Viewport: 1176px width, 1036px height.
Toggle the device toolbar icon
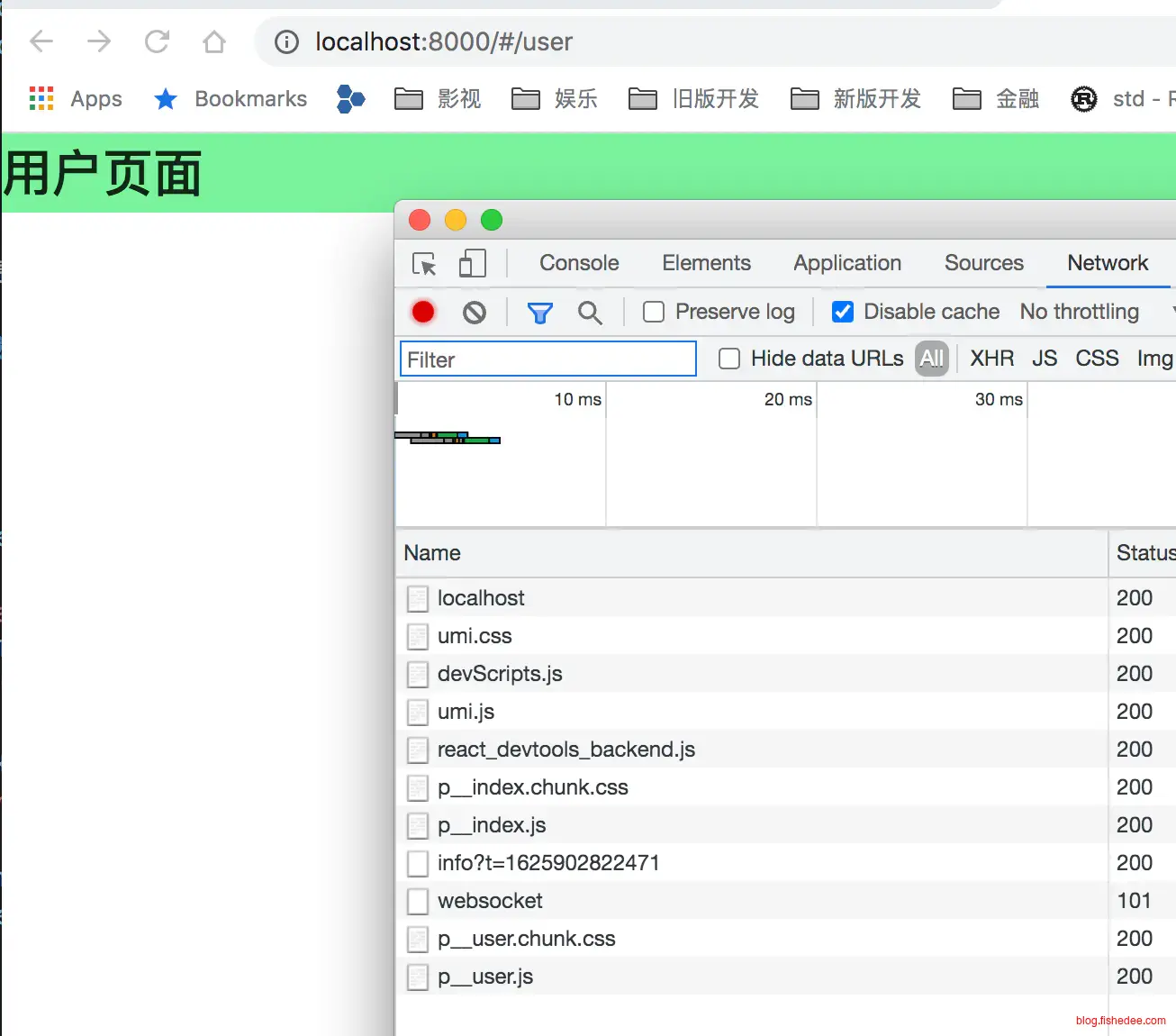point(472,264)
